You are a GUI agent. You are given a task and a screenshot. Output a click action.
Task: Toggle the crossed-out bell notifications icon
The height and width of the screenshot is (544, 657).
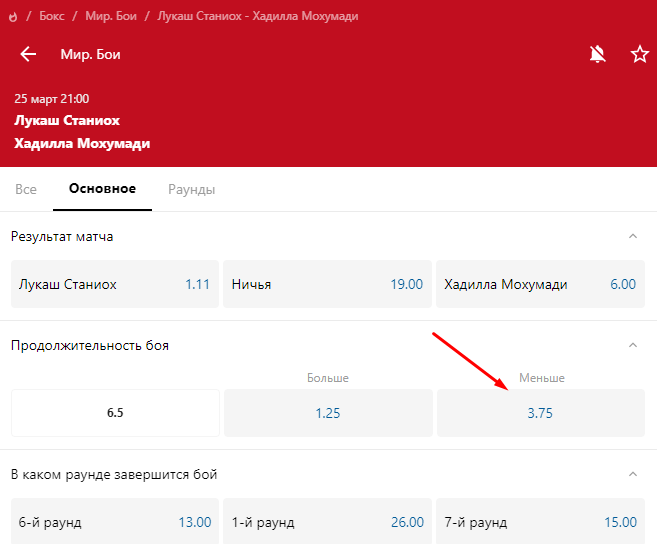[598, 54]
